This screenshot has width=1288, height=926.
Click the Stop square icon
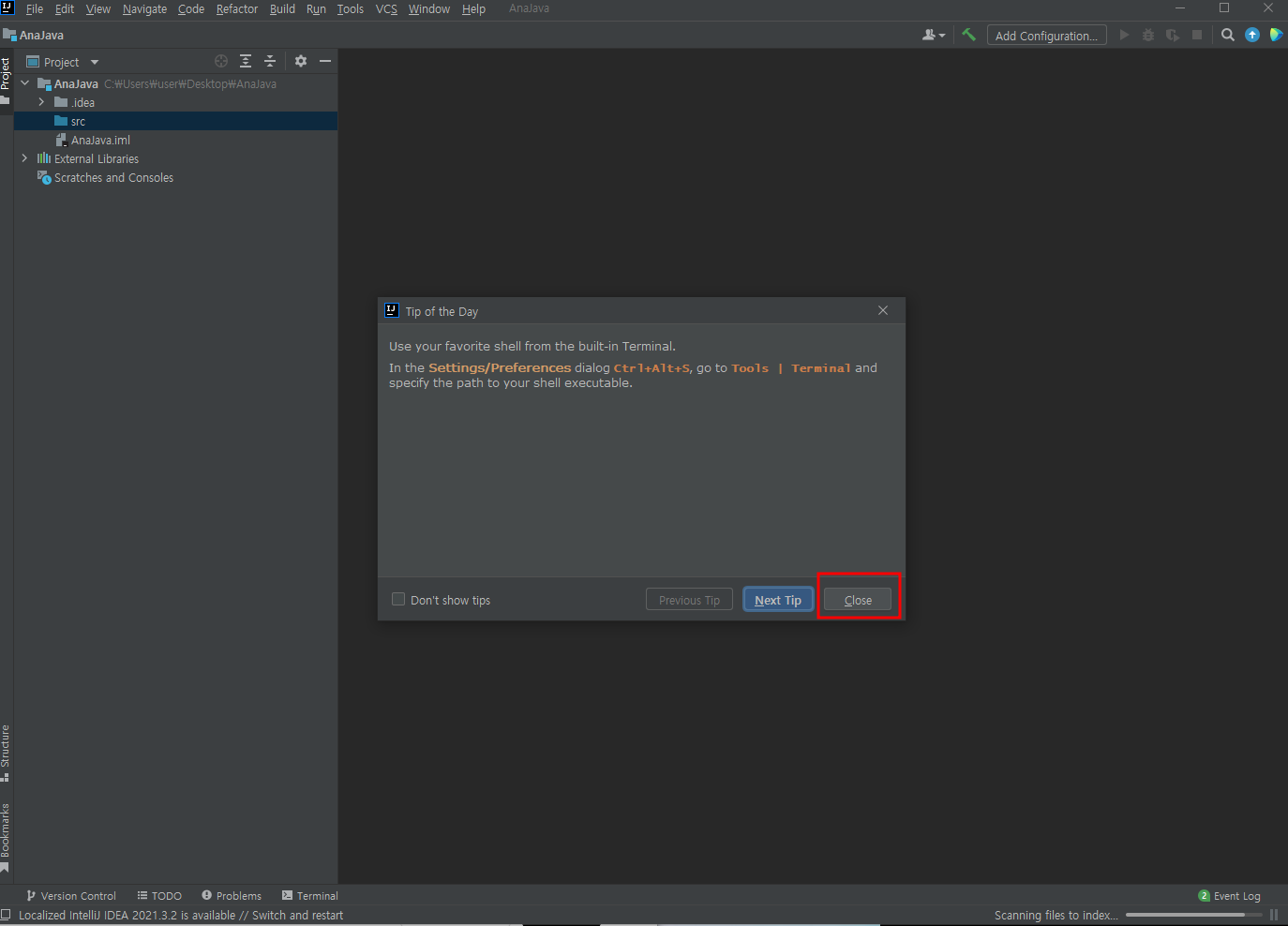(1197, 35)
